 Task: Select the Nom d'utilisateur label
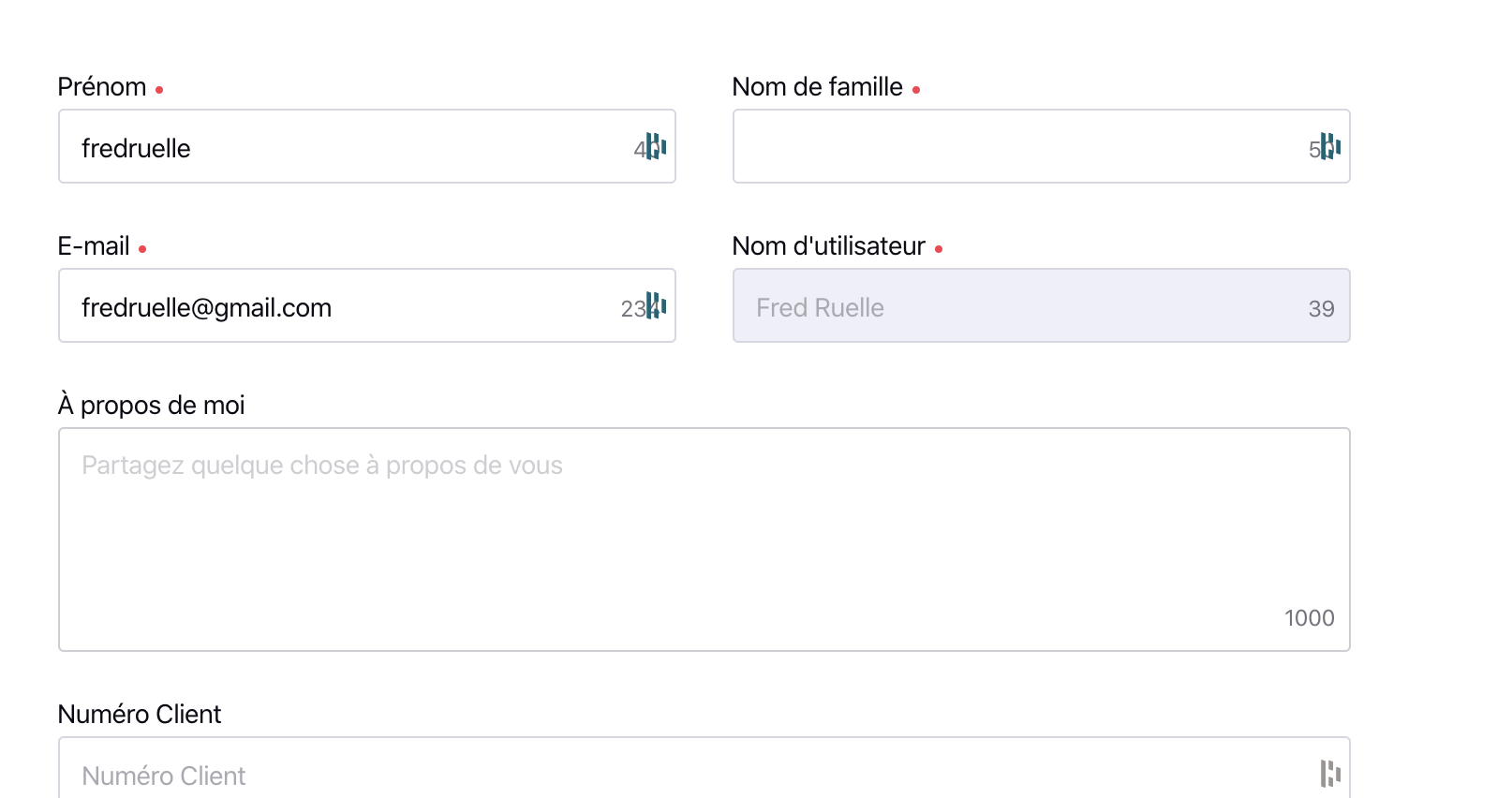coord(829,246)
